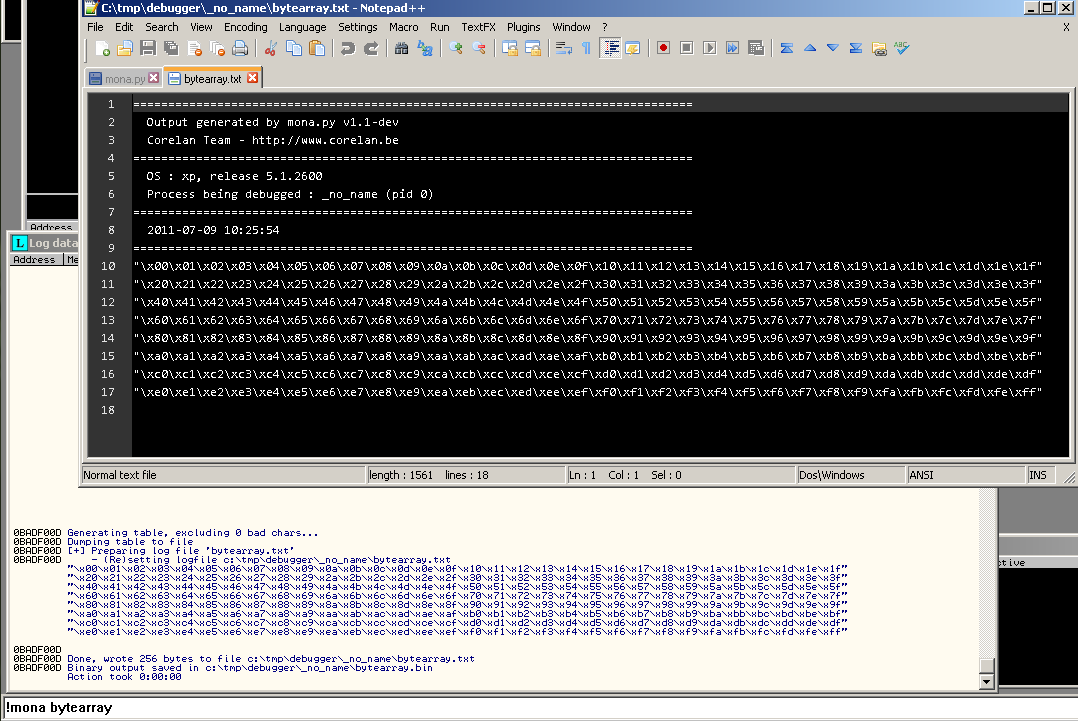Image resolution: width=1078 pixels, height=721 pixels.
Task: Toggle Show All Characters pilcrow button
Action: [586, 48]
